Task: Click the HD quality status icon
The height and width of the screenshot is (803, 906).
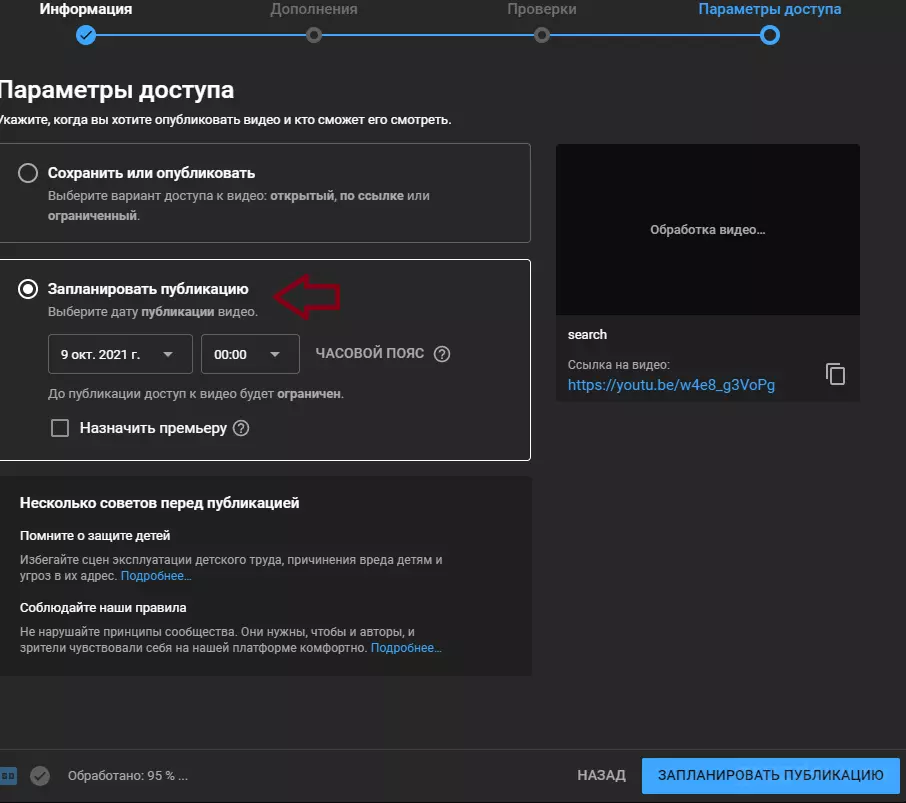Action: (x=8, y=776)
